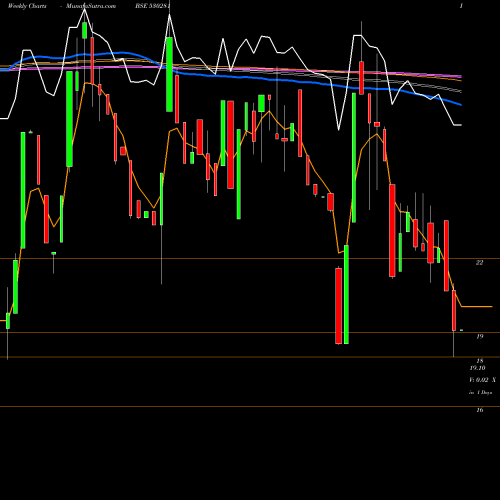Click the 19 price axis label
The image size is (500, 500).
(480, 337)
